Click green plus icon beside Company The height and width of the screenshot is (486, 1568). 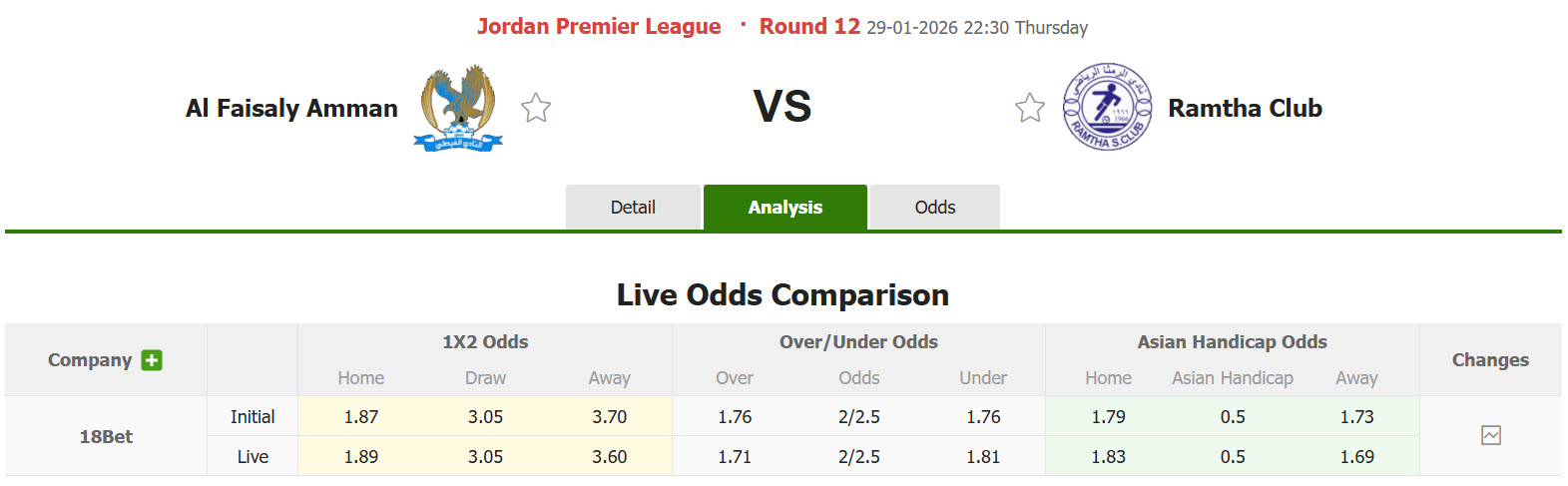152,360
